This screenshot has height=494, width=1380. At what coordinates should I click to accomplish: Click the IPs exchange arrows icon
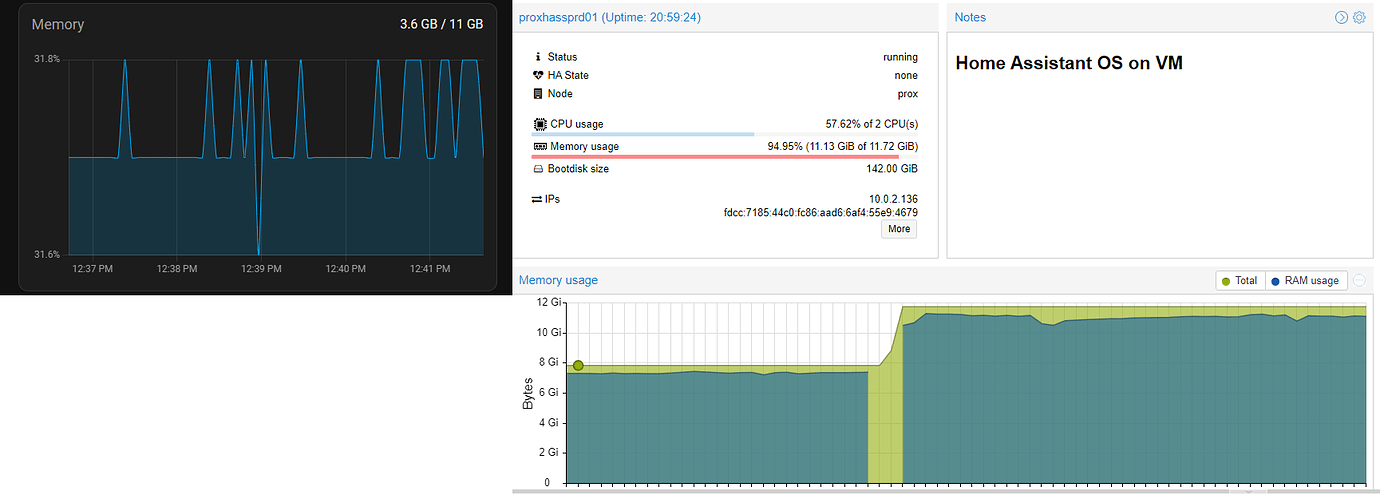[x=537, y=199]
